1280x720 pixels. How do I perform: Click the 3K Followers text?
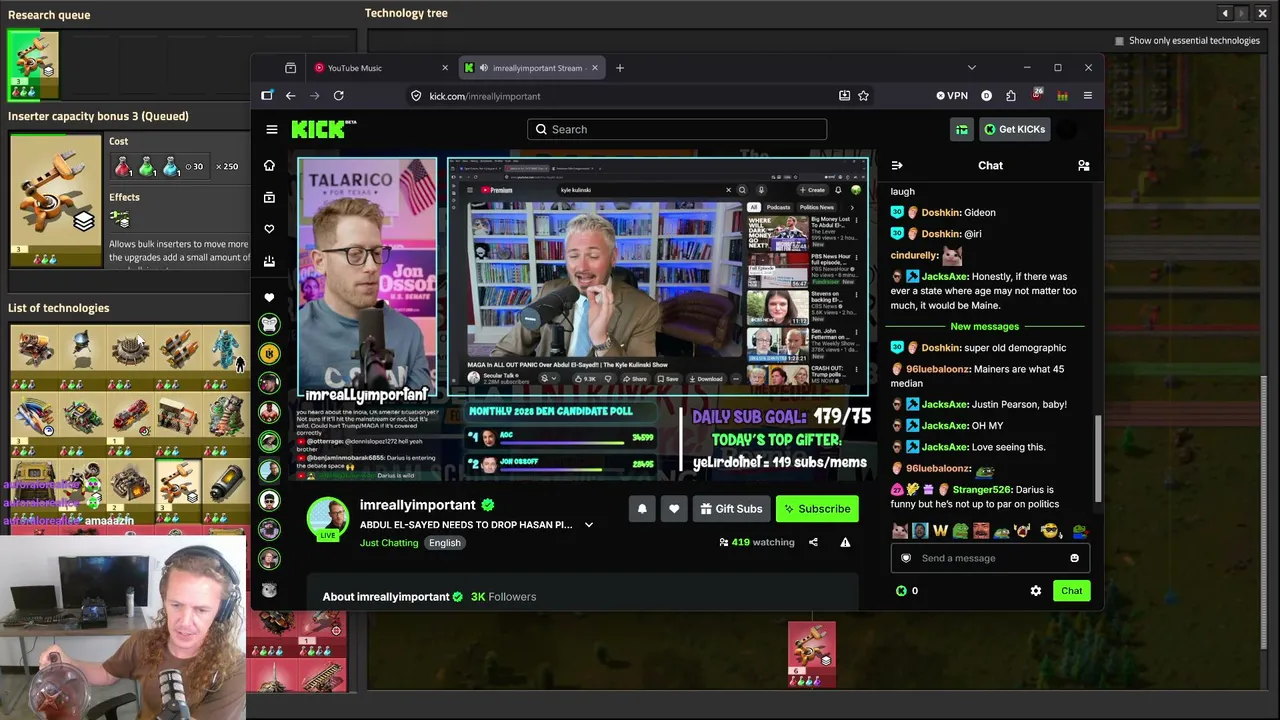pyautogui.click(x=504, y=597)
